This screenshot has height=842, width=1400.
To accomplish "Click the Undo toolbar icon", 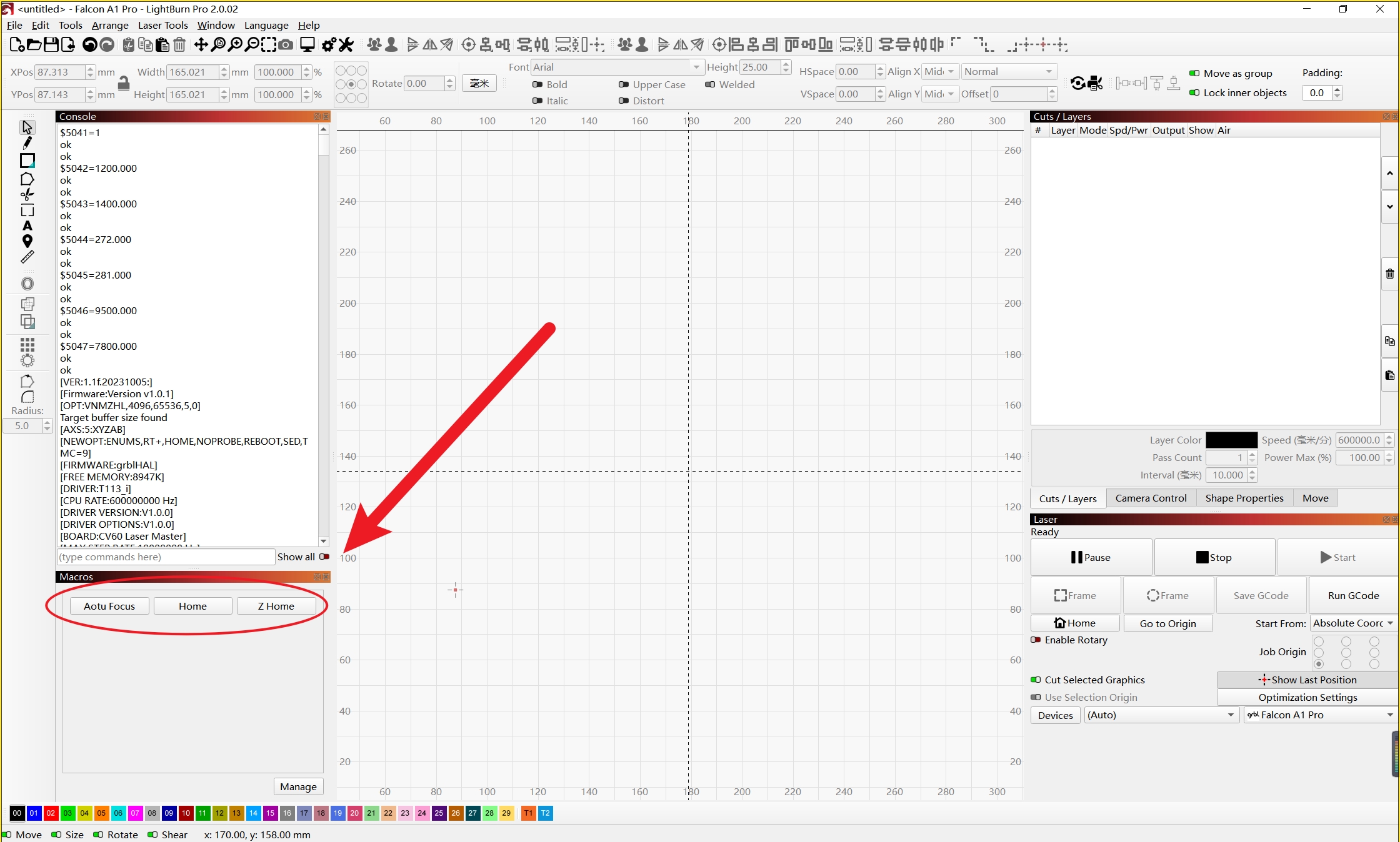I will click(89, 44).
